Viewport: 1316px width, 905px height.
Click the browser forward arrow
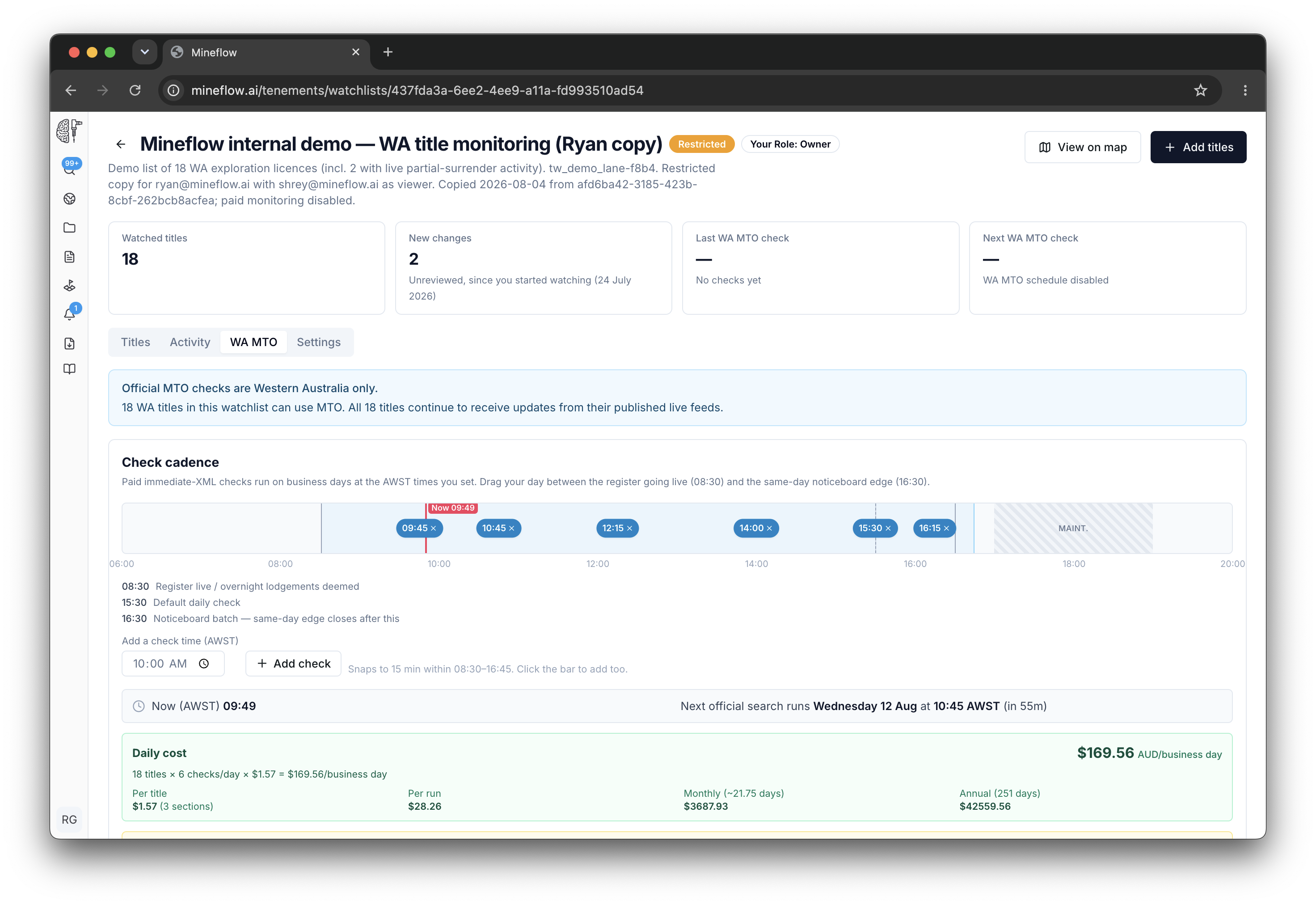point(102,90)
